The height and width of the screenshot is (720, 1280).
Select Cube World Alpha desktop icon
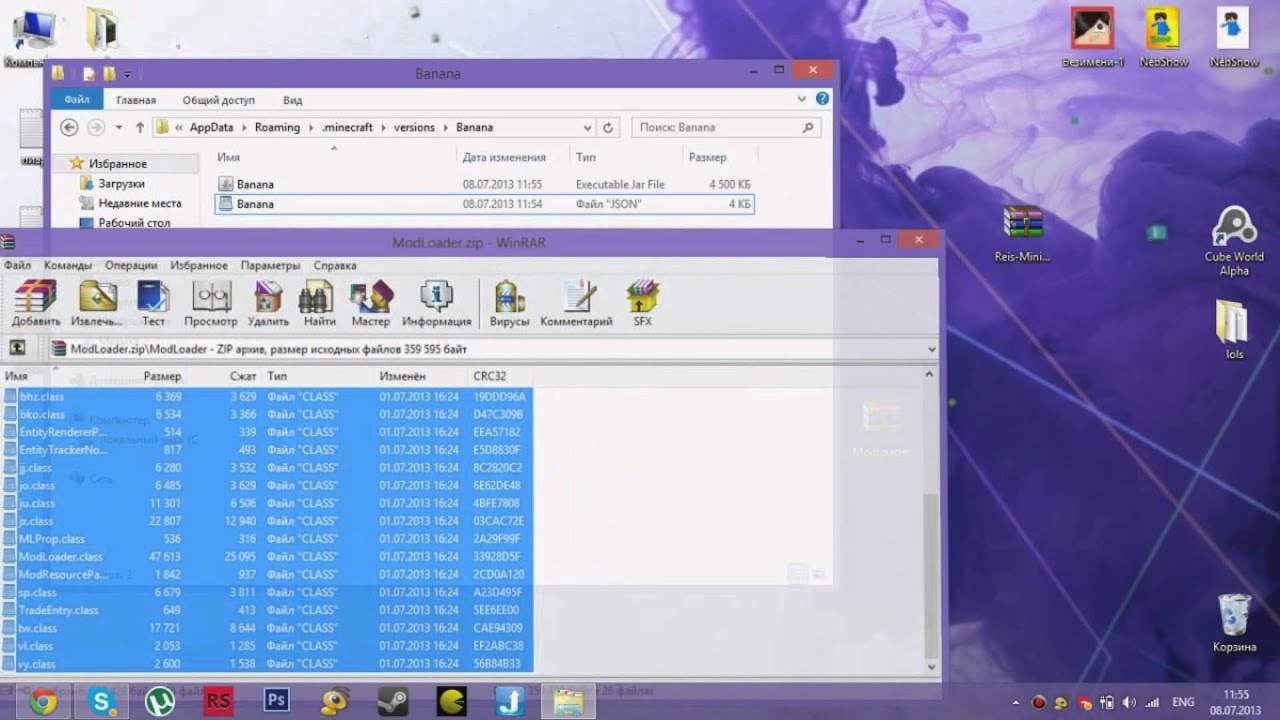pyautogui.click(x=1234, y=241)
